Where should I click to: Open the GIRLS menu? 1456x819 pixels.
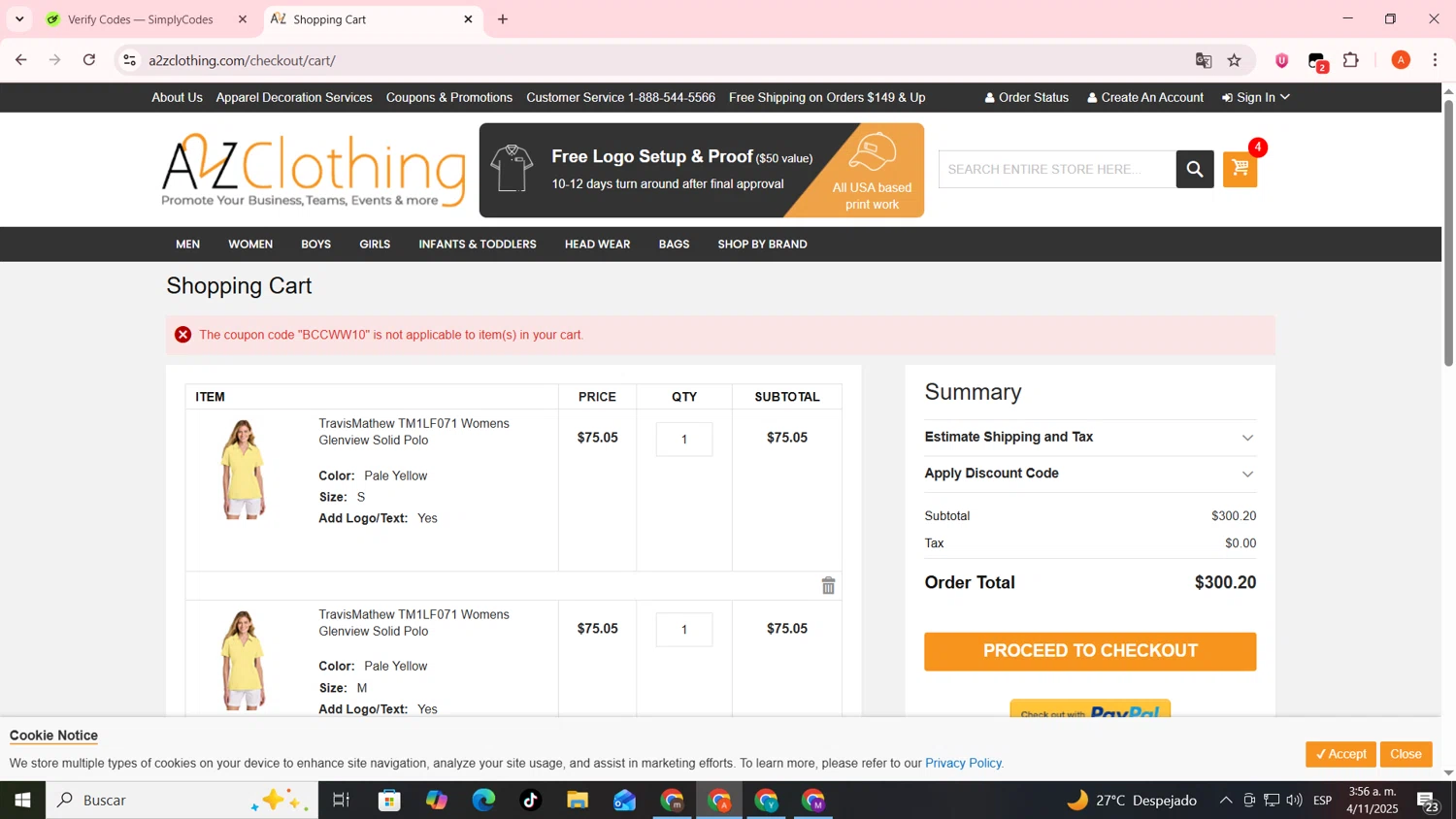(x=375, y=245)
